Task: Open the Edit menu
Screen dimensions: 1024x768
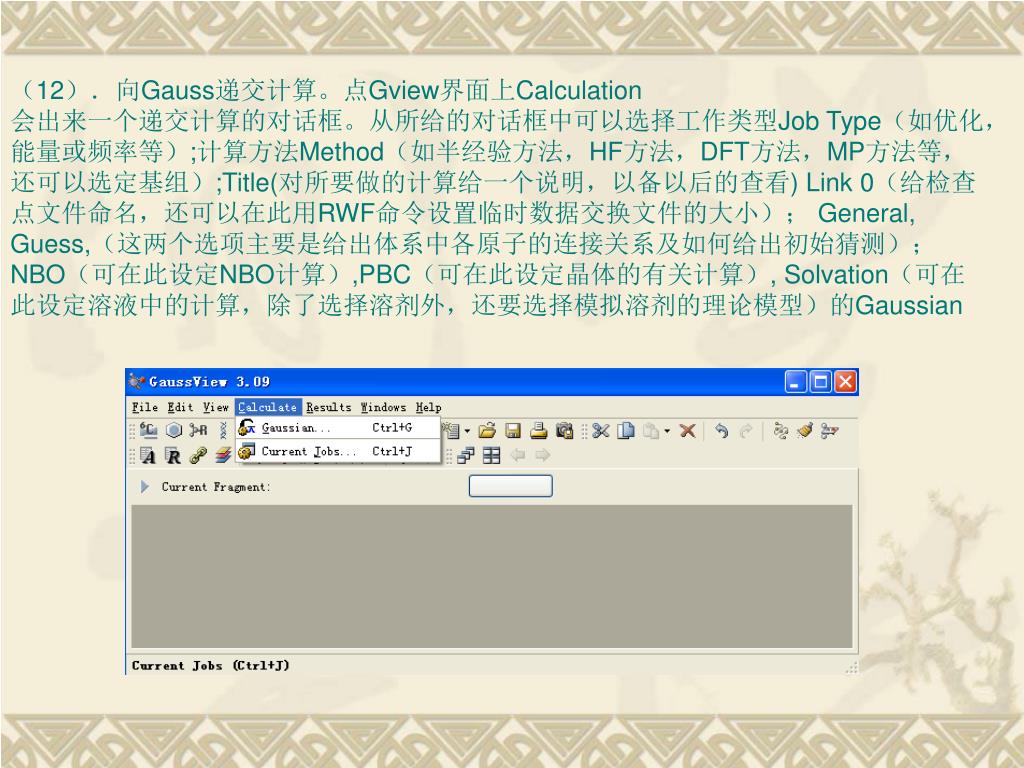Action: (x=180, y=407)
